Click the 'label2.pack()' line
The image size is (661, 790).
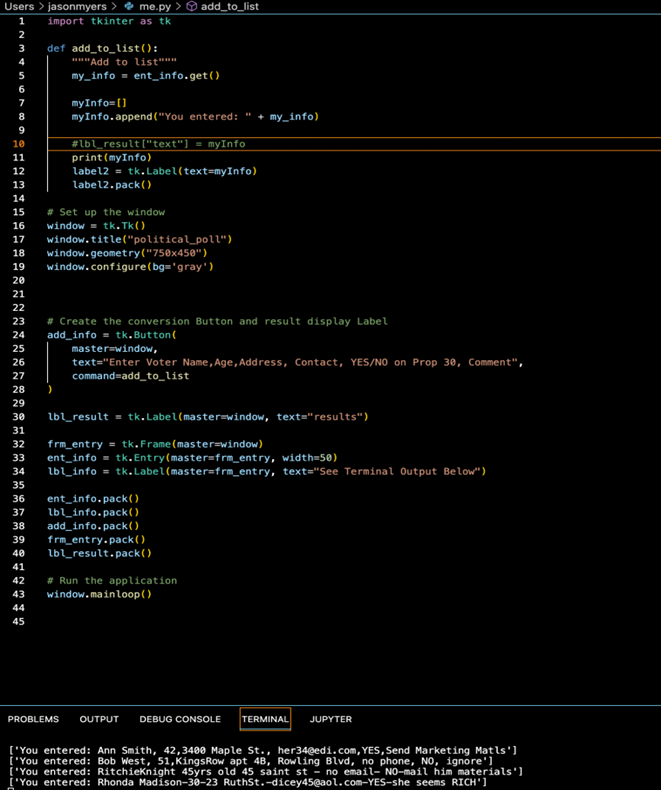coord(111,184)
